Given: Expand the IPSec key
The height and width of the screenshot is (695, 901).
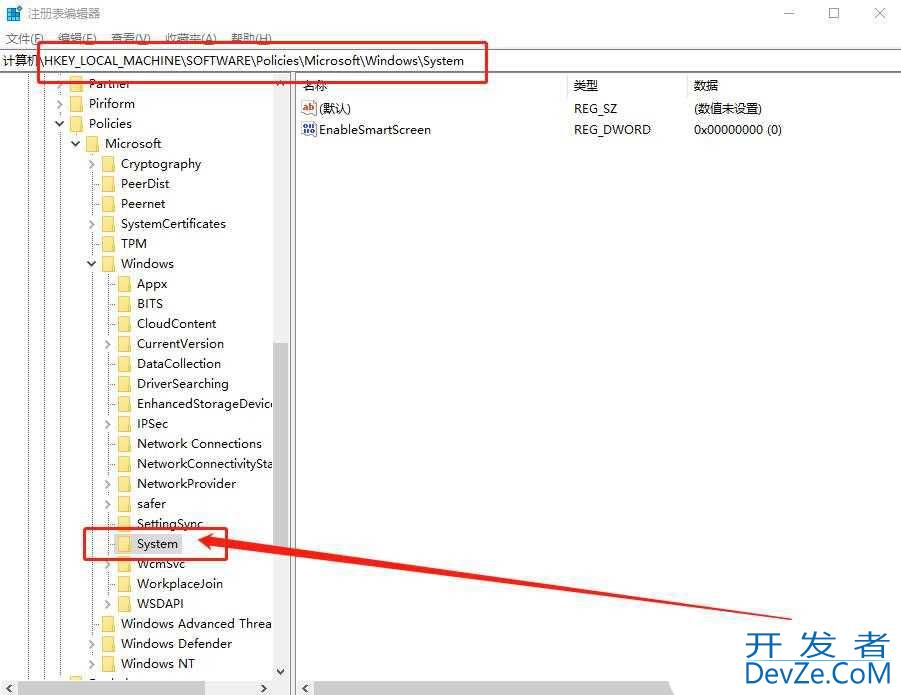Looking at the screenshot, I should [108, 424].
